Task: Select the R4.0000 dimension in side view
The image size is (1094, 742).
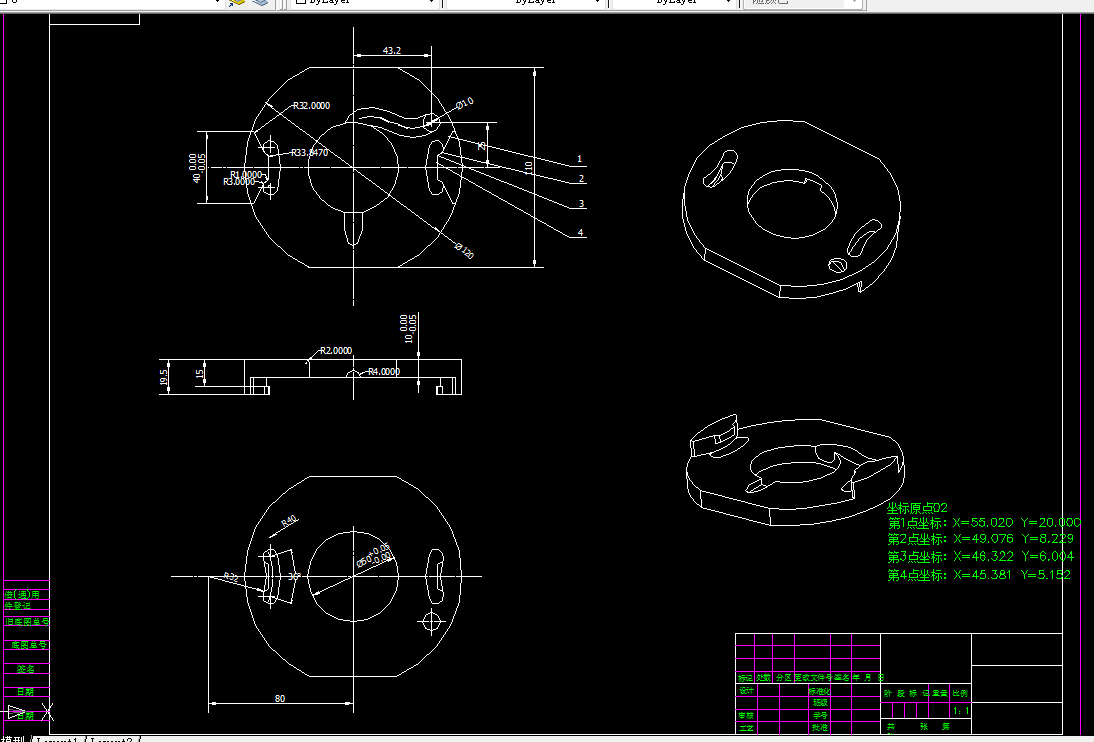Action: 384,371
